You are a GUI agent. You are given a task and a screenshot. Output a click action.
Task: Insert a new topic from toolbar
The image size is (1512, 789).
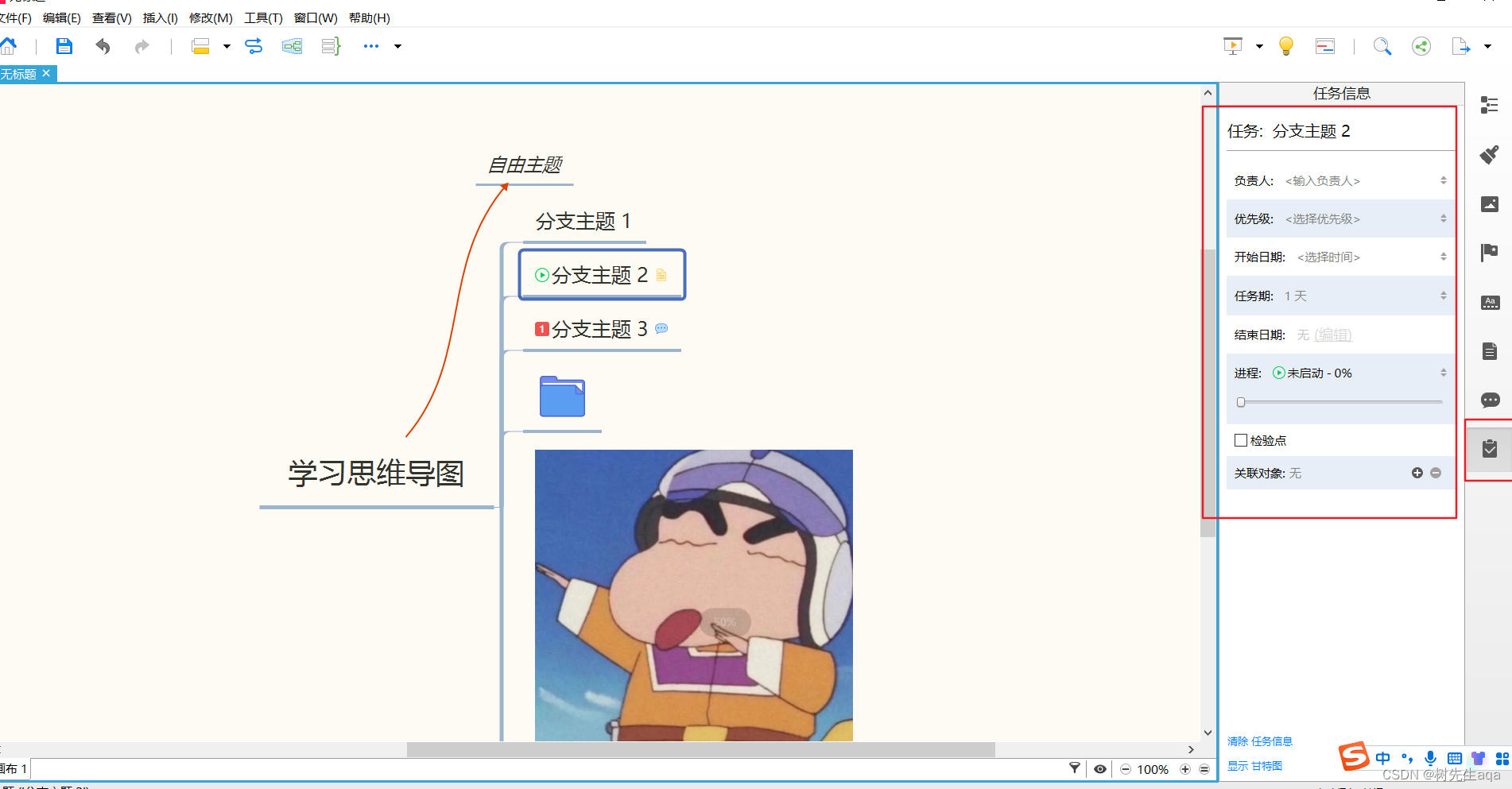200,46
